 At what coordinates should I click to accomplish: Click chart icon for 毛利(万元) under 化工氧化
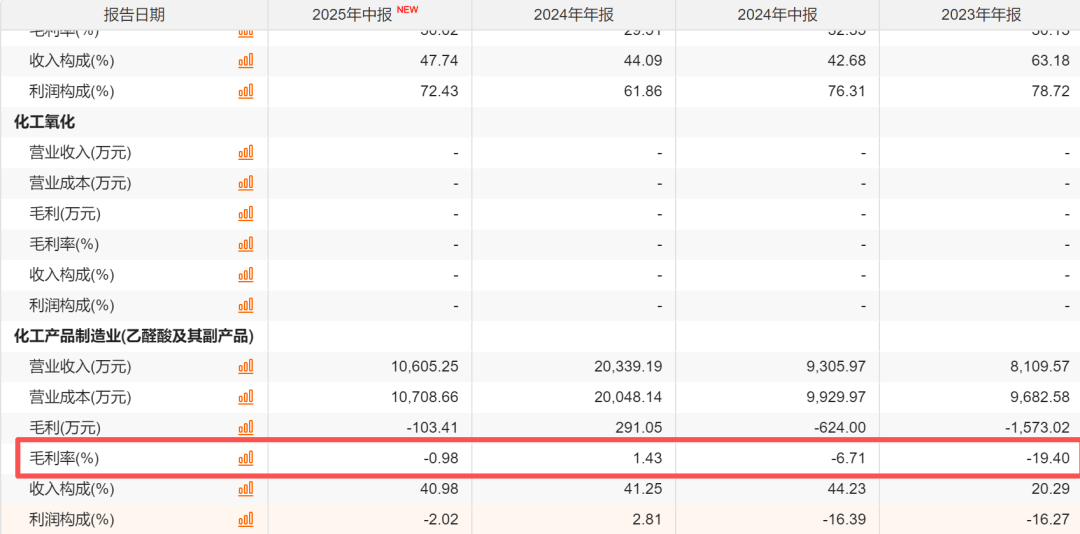(x=245, y=214)
